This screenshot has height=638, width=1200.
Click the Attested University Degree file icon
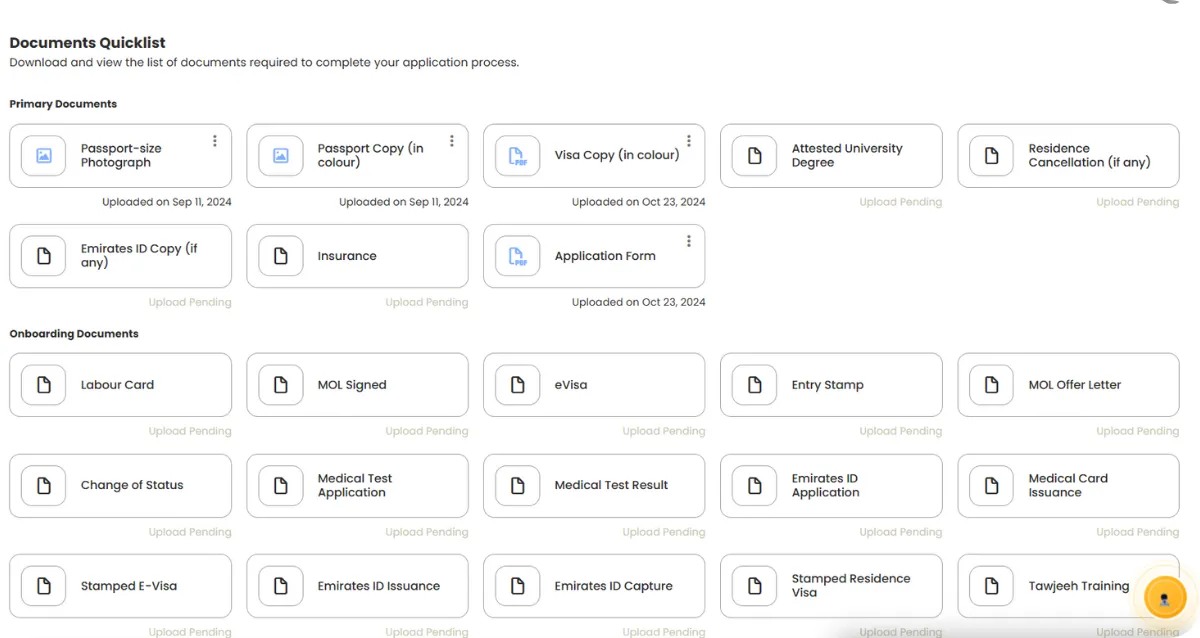pyautogui.click(x=754, y=155)
